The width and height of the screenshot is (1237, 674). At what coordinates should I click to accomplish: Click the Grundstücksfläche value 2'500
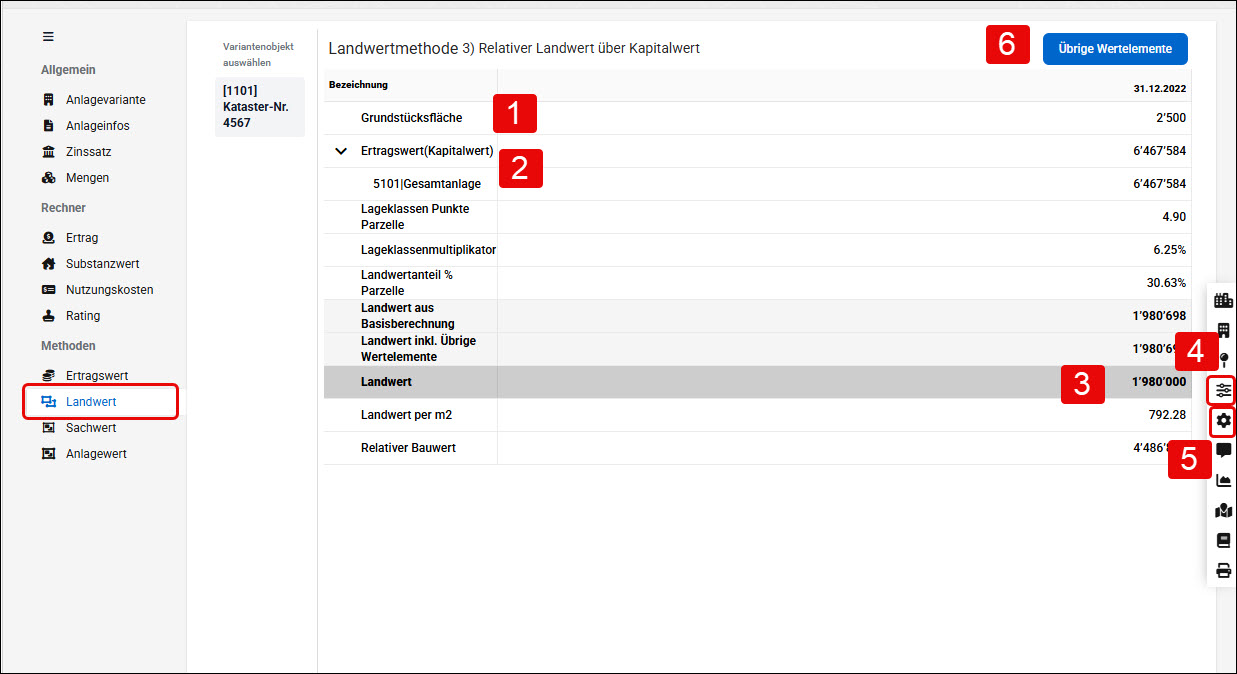click(x=1170, y=118)
